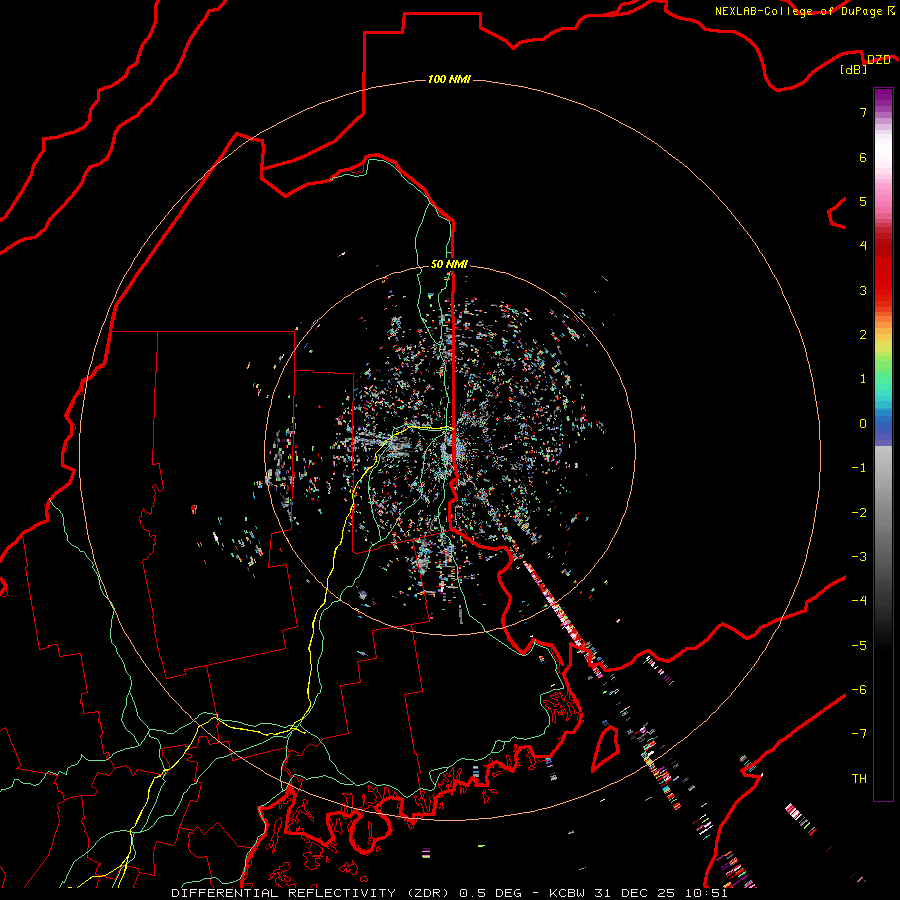Click the [dB] unit label

[x=854, y=70]
